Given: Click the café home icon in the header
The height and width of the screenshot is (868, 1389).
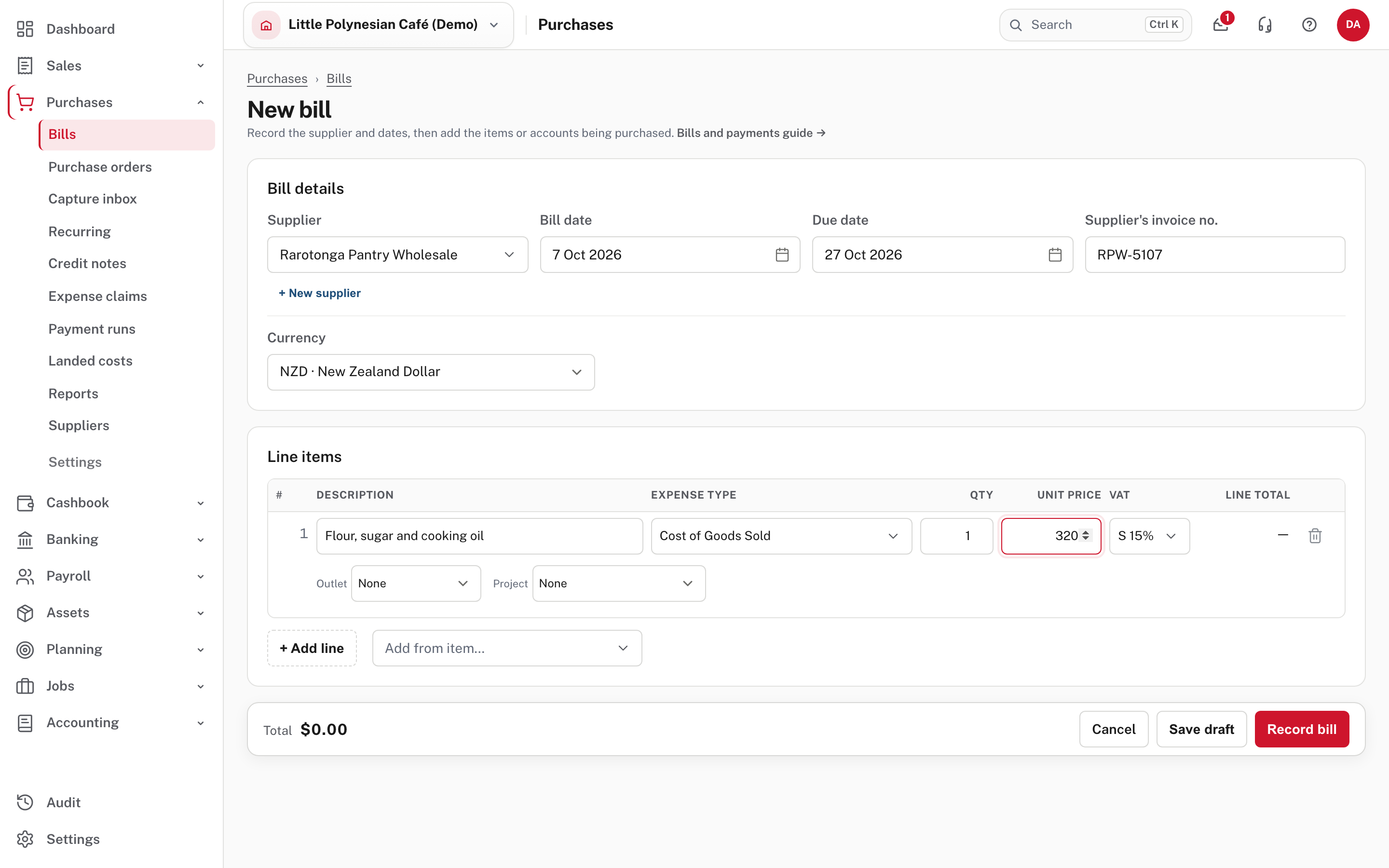Looking at the screenshot, I should pyautogui.click(x=266, y=25).
